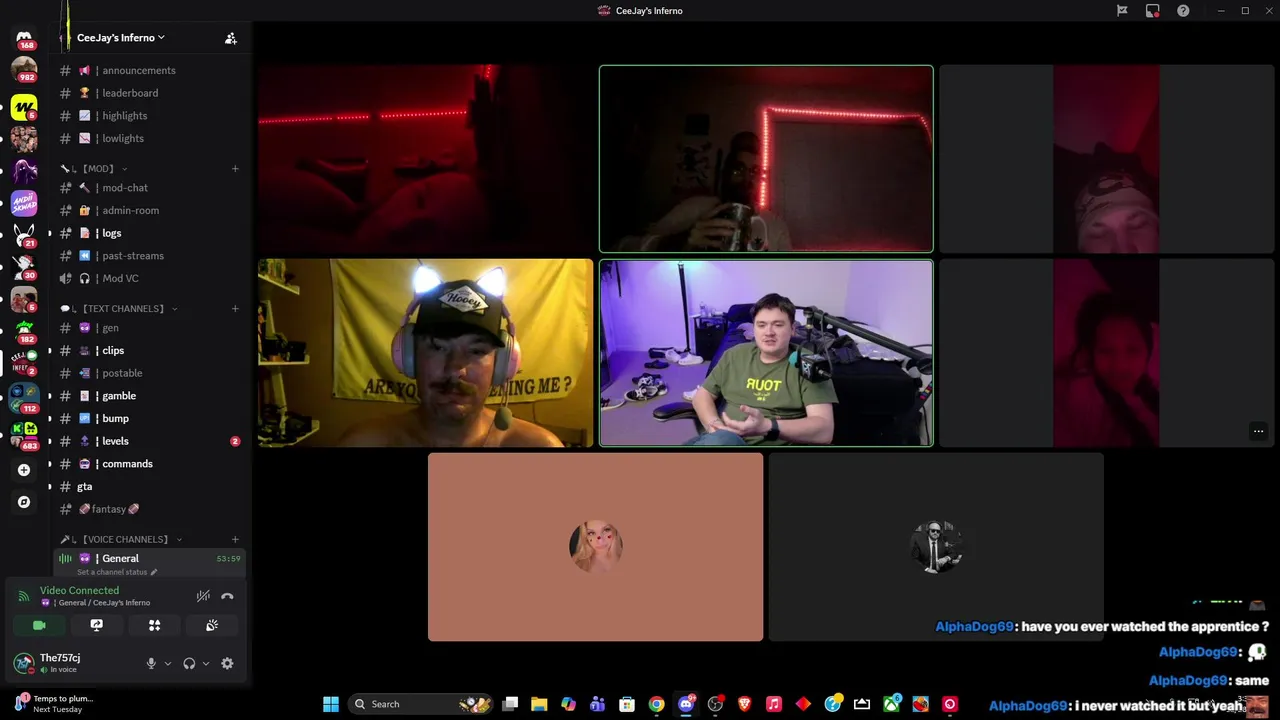This screenshot has width=1280, height=720.
Task: Open Discover servers compass icon
Action: [24, 502]
